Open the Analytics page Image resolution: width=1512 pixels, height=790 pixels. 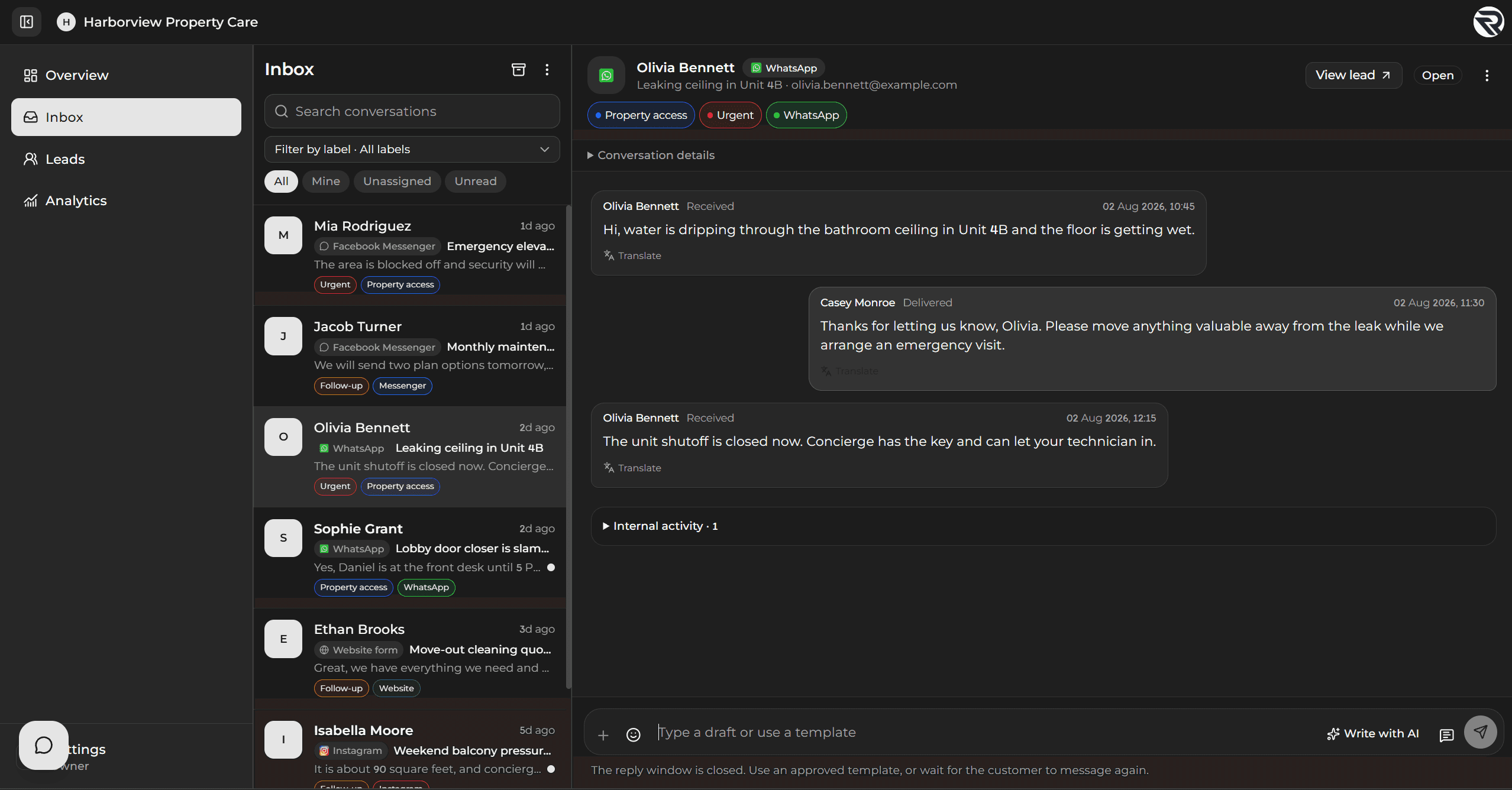126,200
